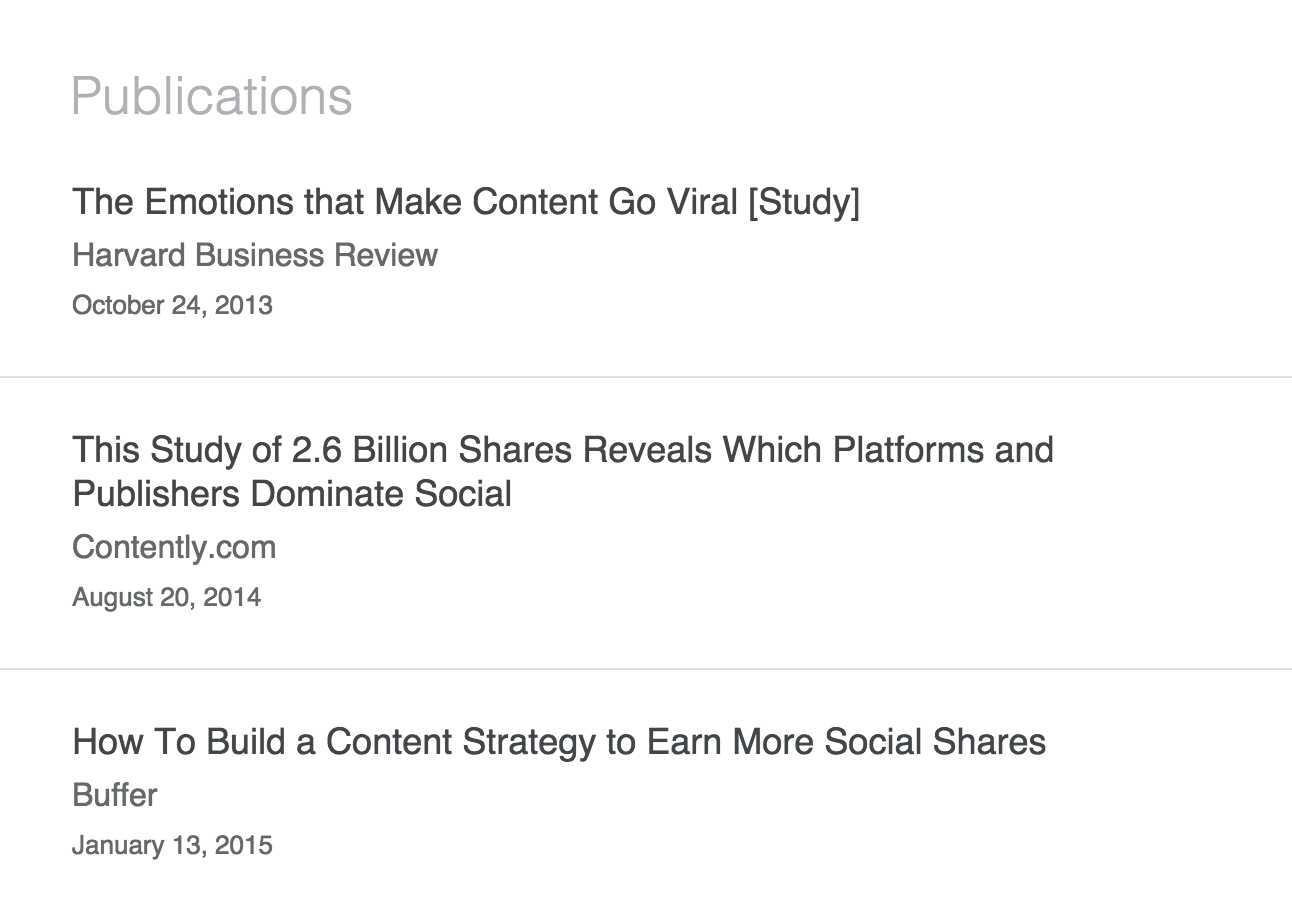Click the Publications section heading
Image resolution: width=1292 pixels, height=916 pixels.
pyautogui.click(x=212, y=97)
